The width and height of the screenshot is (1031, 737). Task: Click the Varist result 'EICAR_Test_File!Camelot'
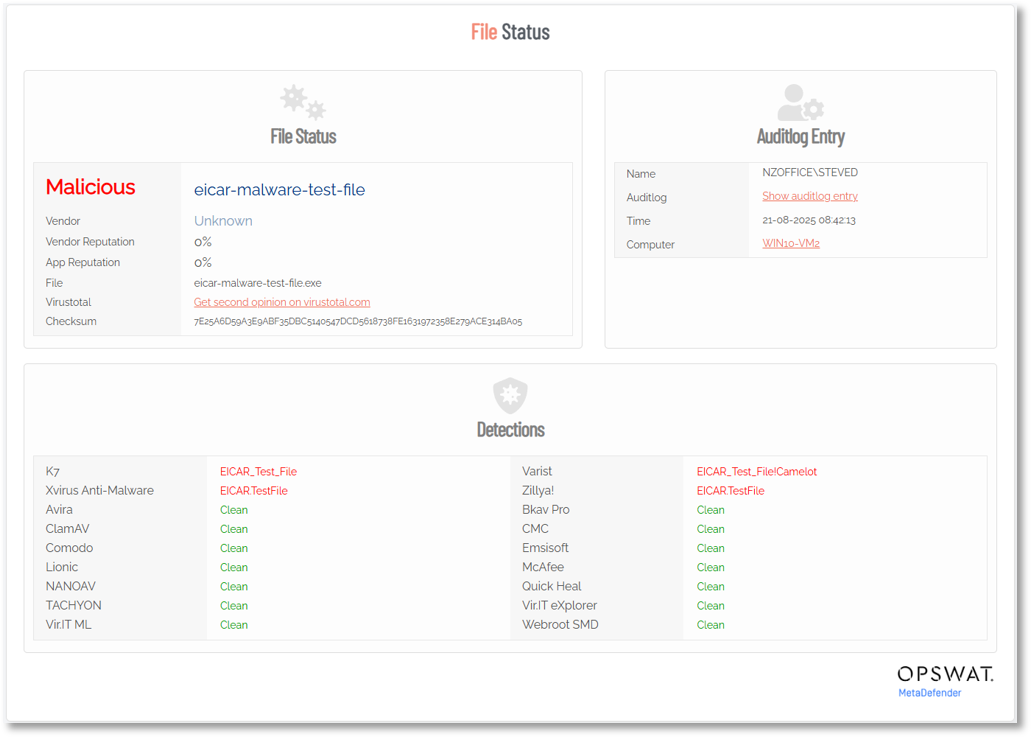point(757,471)
